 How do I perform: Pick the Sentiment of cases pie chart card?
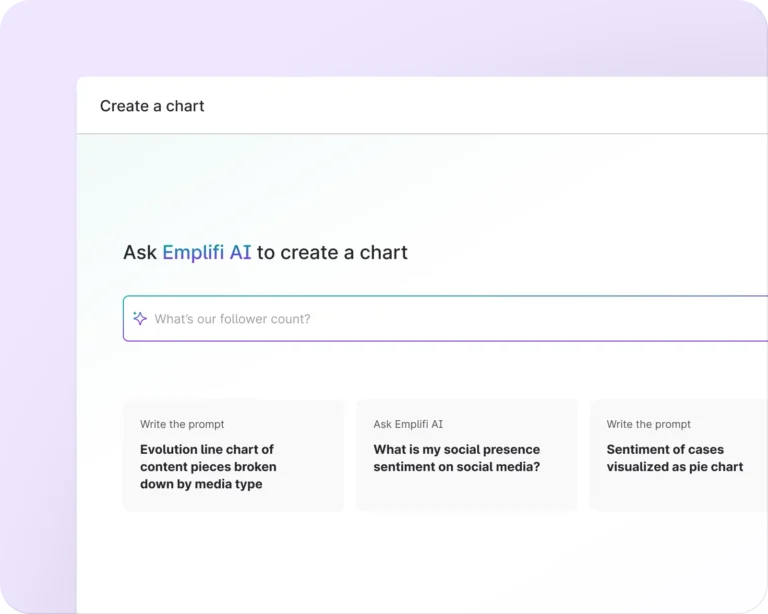click(680, 456)
